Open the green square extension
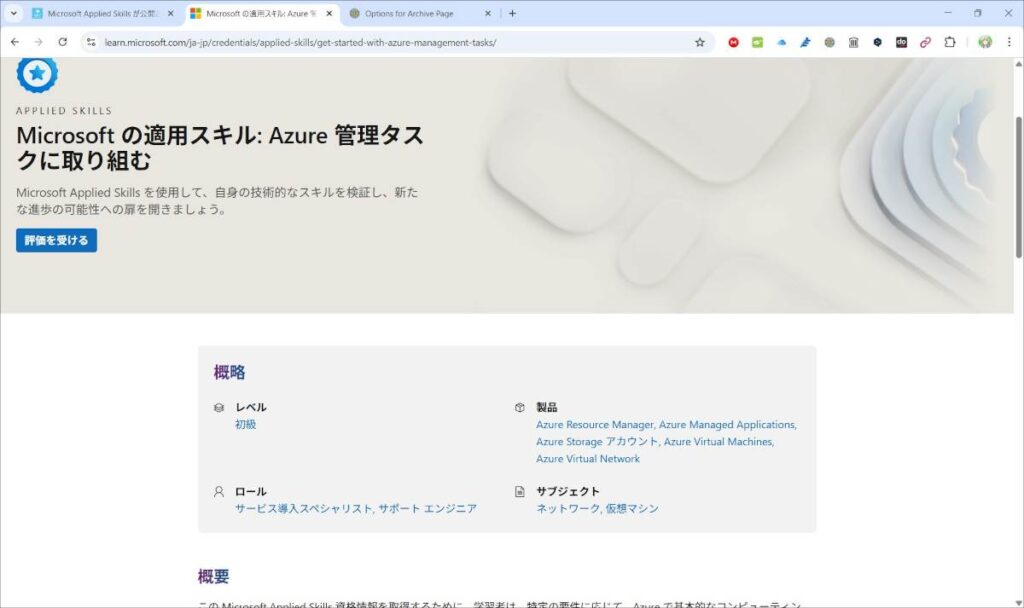The height and width of the screenshot is (608, 1024). point(758,42)
